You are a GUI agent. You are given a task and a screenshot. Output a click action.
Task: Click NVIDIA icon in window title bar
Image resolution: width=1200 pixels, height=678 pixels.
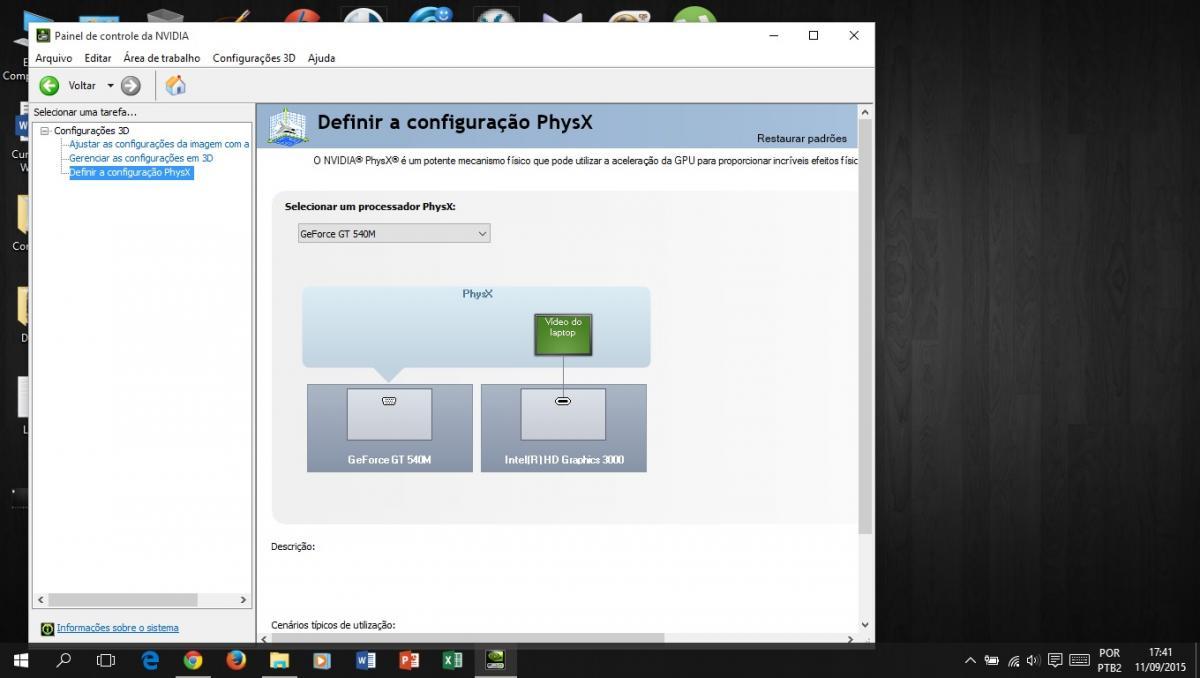[43, 36]
